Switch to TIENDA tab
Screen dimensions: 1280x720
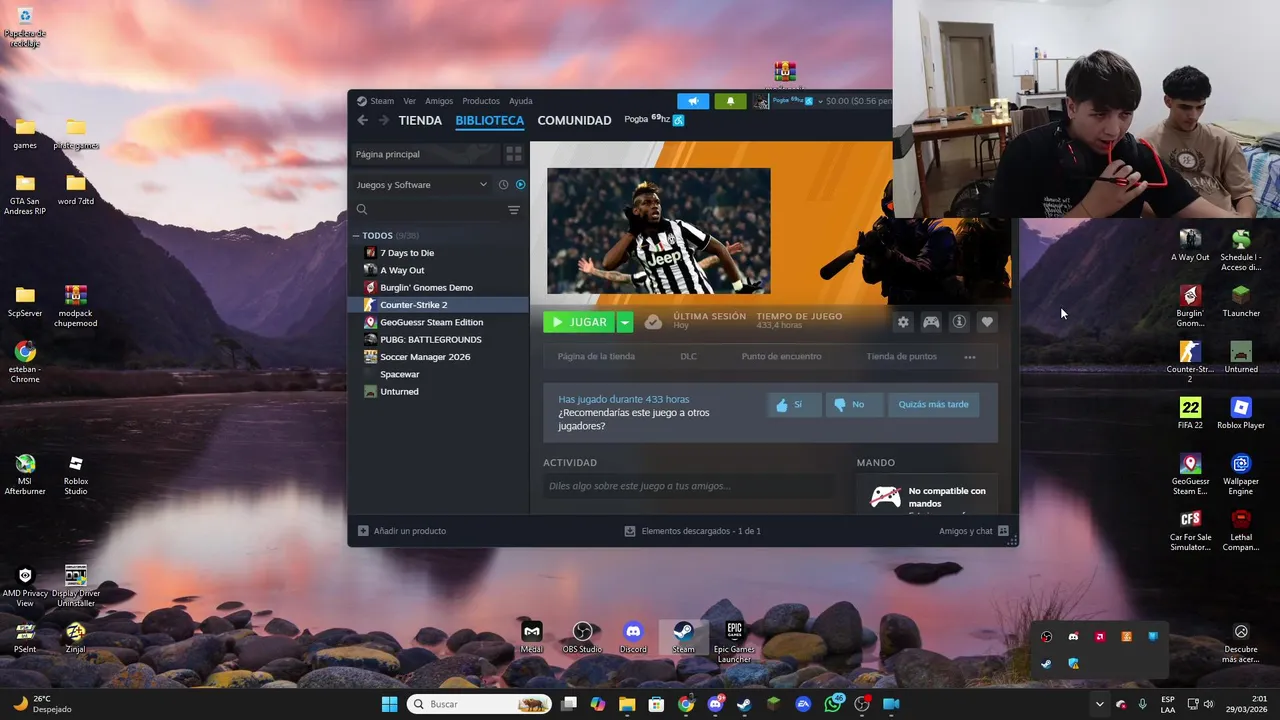[420, 120]
